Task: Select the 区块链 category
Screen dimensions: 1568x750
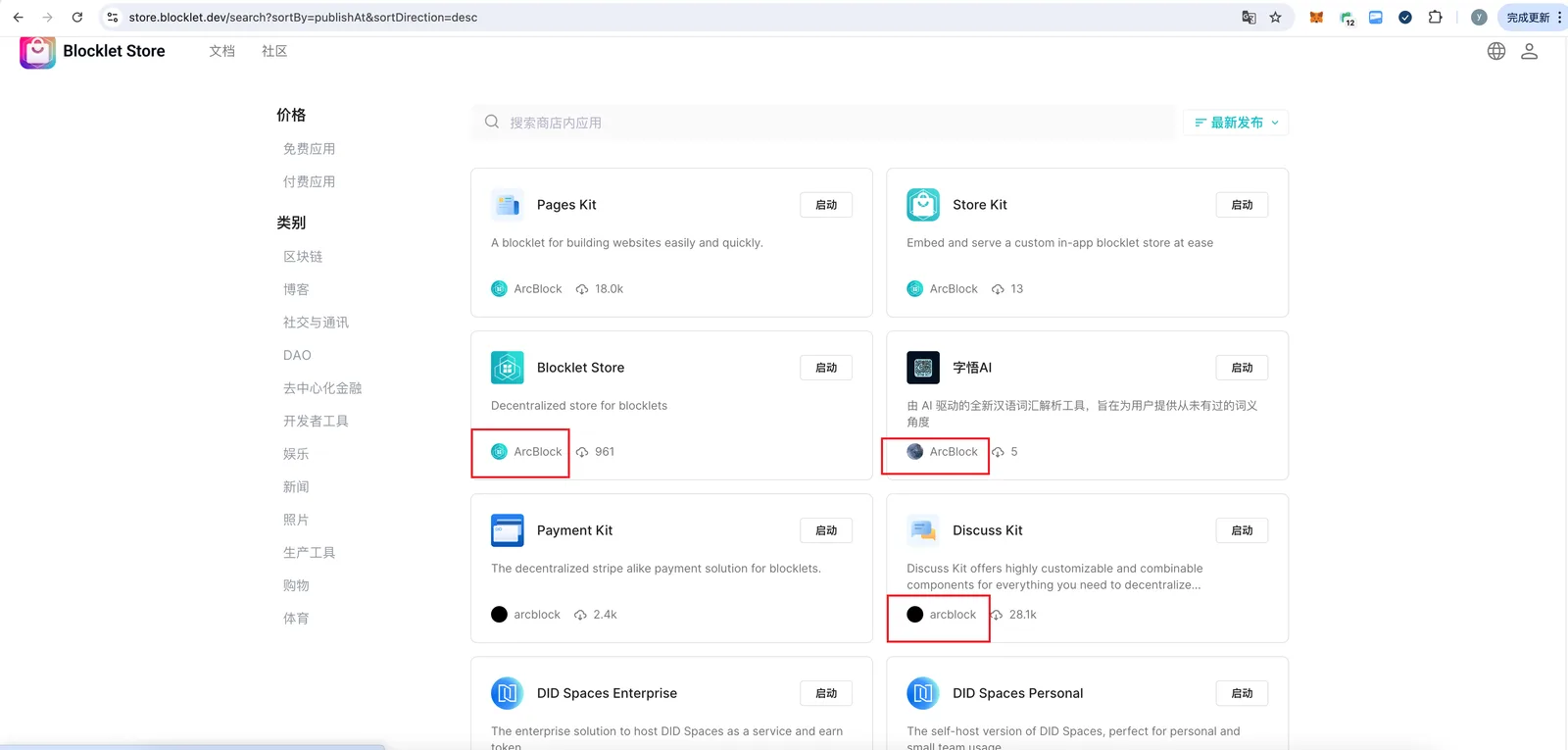Action: click(x=303, y=257)
